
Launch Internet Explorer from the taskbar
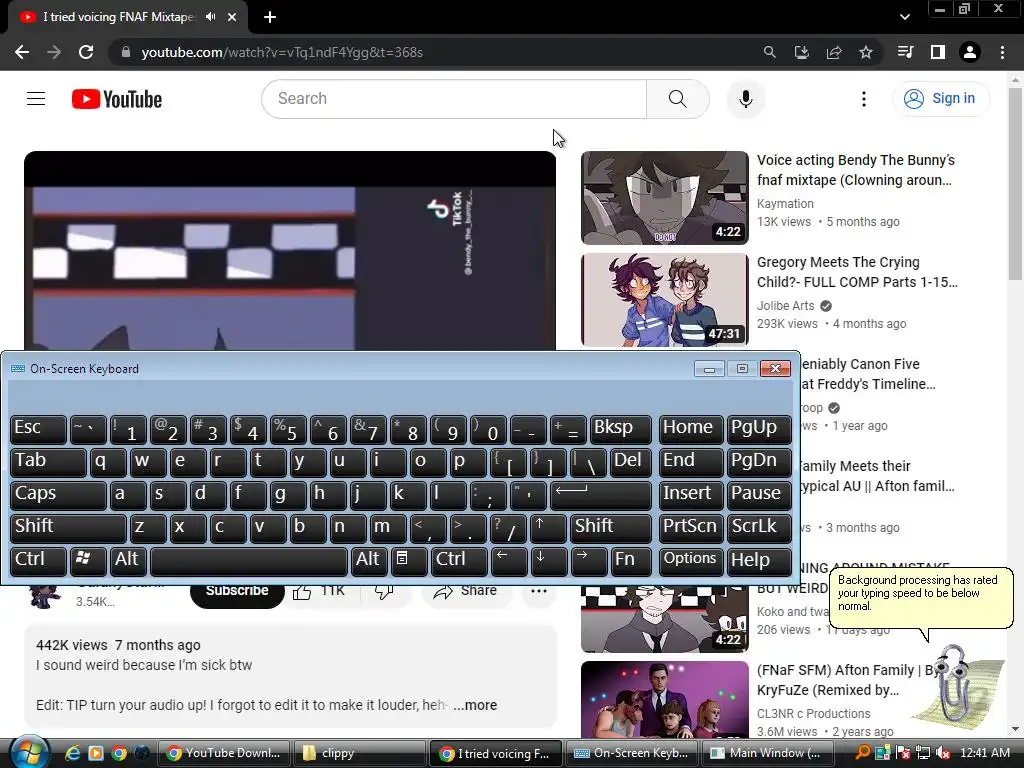72,753
